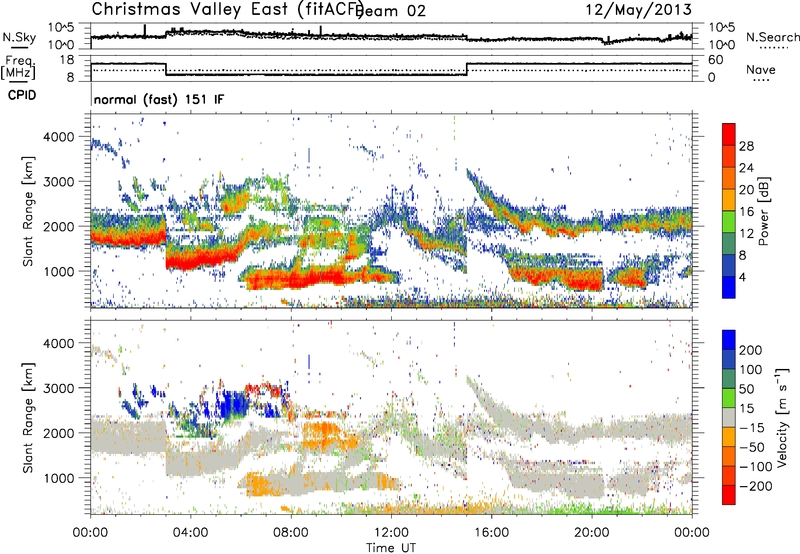Screen dimensions: 800x554
Task: Click the 'Velocity [m s-1]' colorbar title
Action: point(782,417)
